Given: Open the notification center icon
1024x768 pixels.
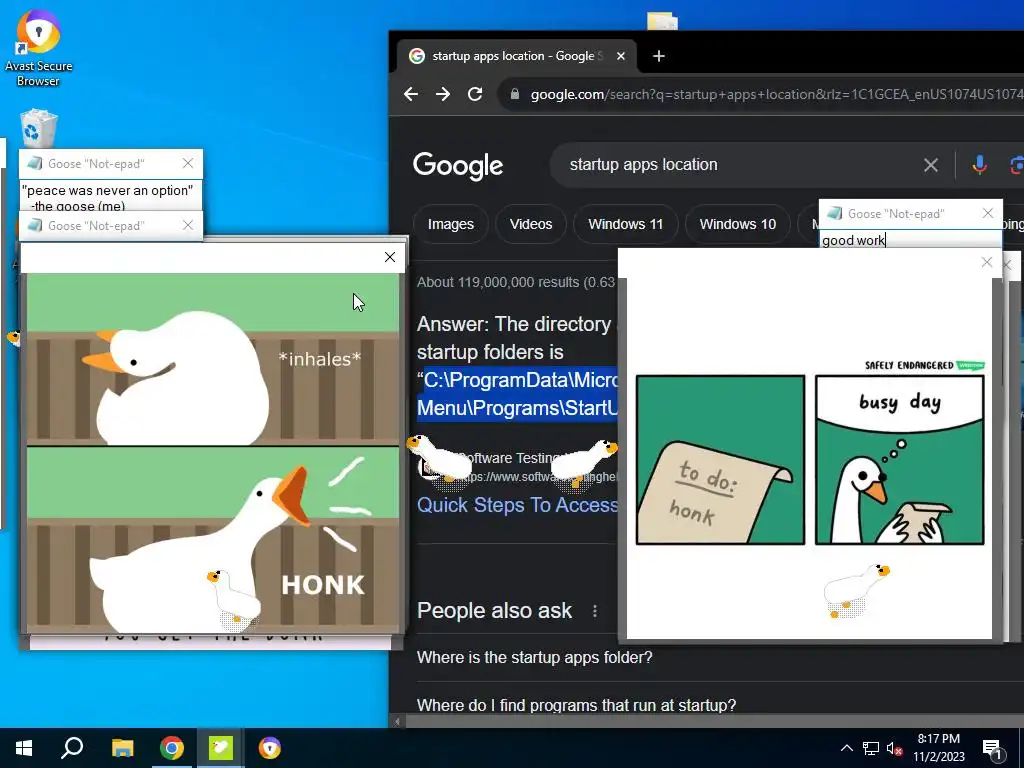Looking at the screenshot, I should pos(993,749).
